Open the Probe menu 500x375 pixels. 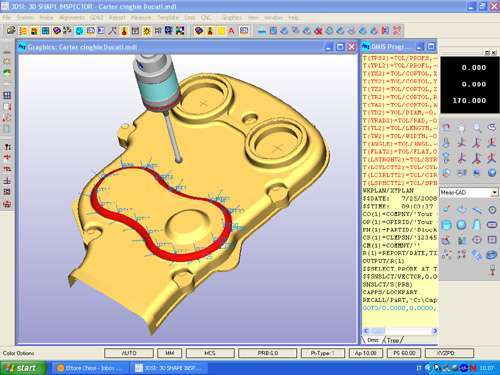[x=46, y=17]
